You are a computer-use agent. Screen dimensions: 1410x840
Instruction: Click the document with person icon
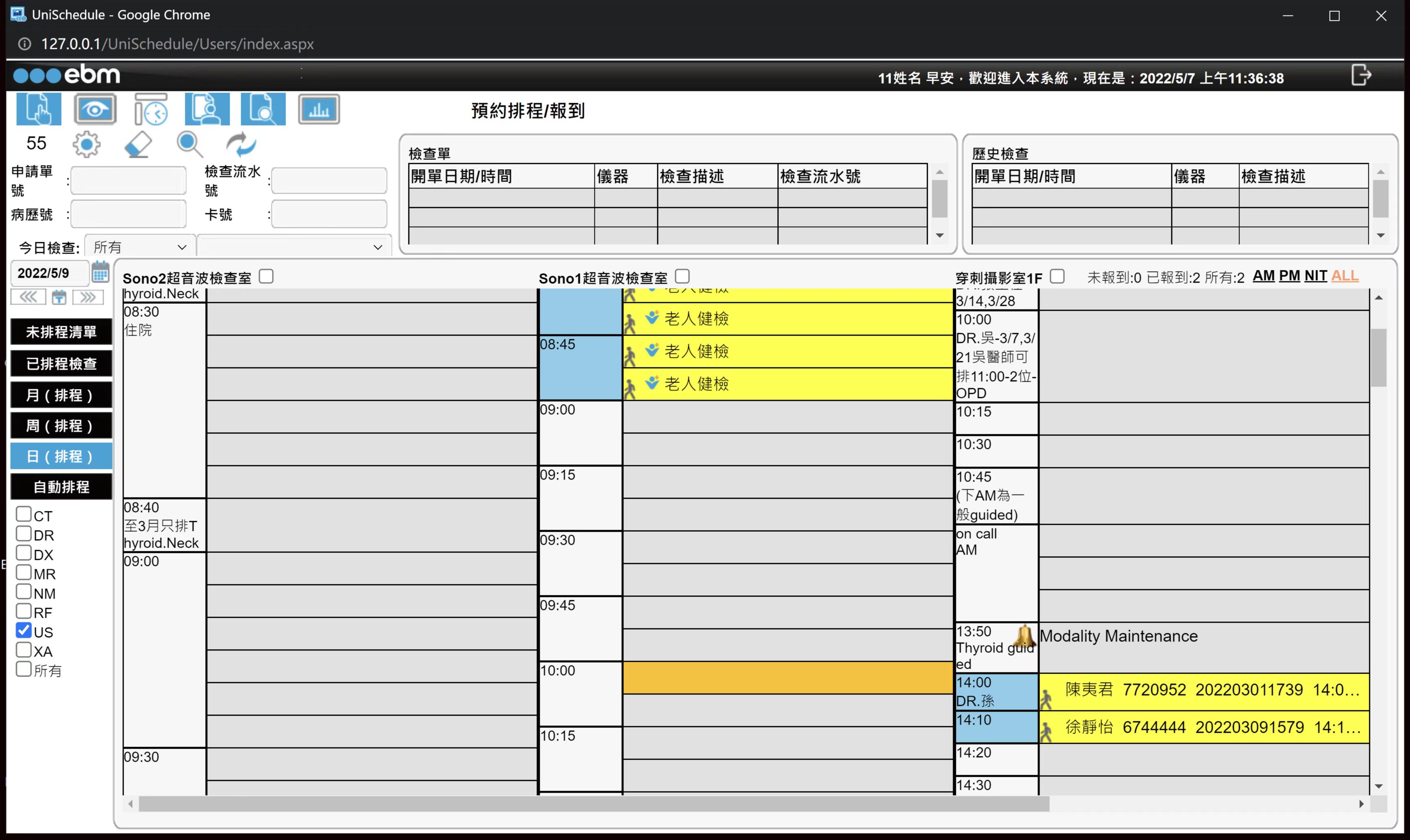[207, 109]
